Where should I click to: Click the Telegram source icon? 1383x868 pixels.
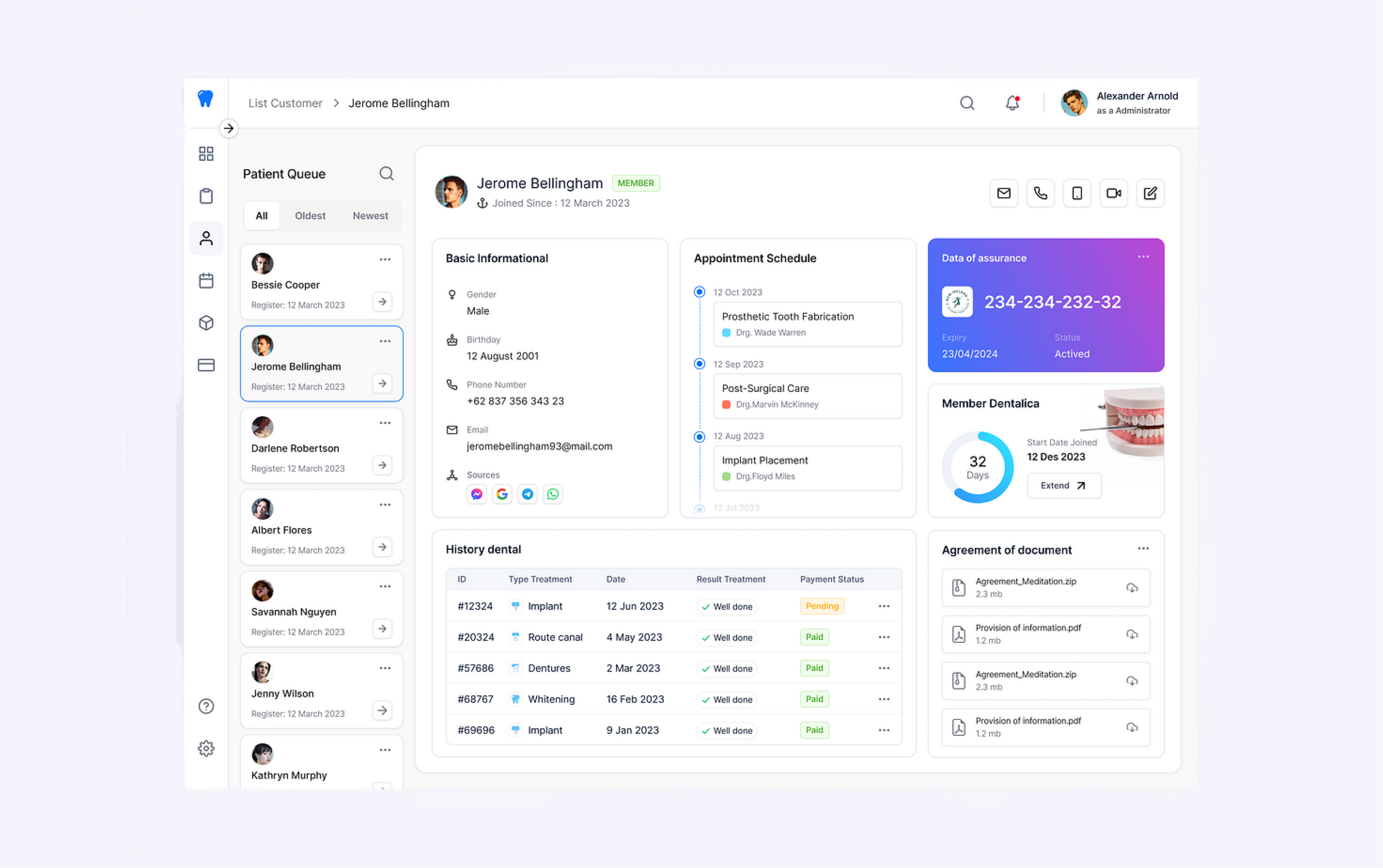tap(528, 494)
